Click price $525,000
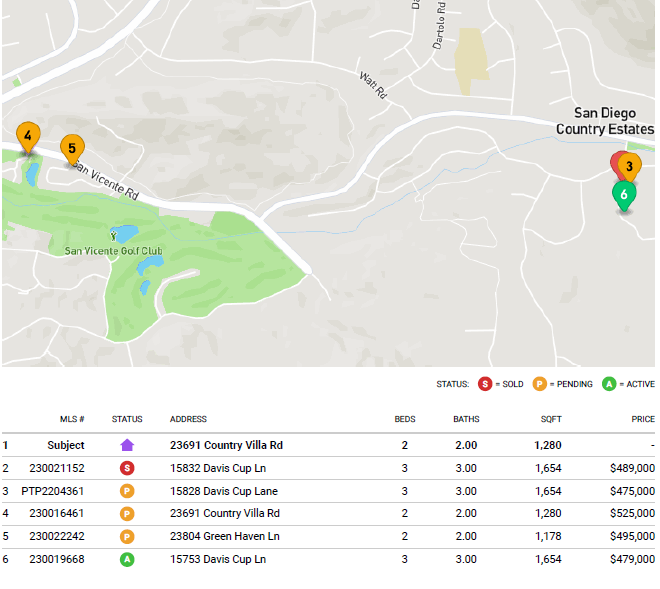 pyautogui.click(x=633, y=514)
